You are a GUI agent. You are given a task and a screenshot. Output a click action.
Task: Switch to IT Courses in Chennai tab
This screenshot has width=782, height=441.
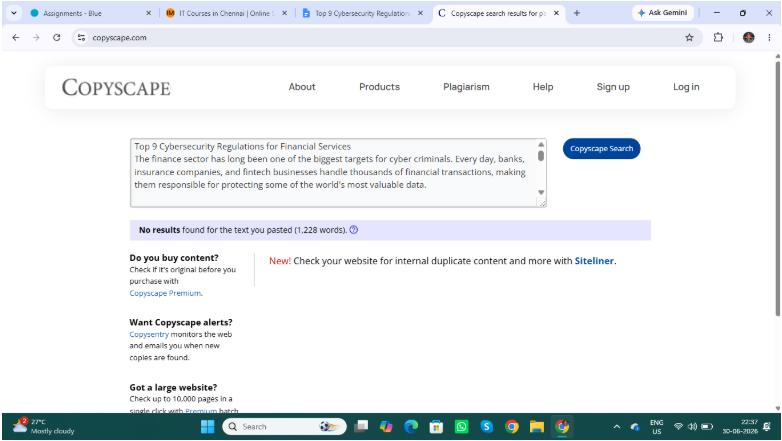pos(225,13)
